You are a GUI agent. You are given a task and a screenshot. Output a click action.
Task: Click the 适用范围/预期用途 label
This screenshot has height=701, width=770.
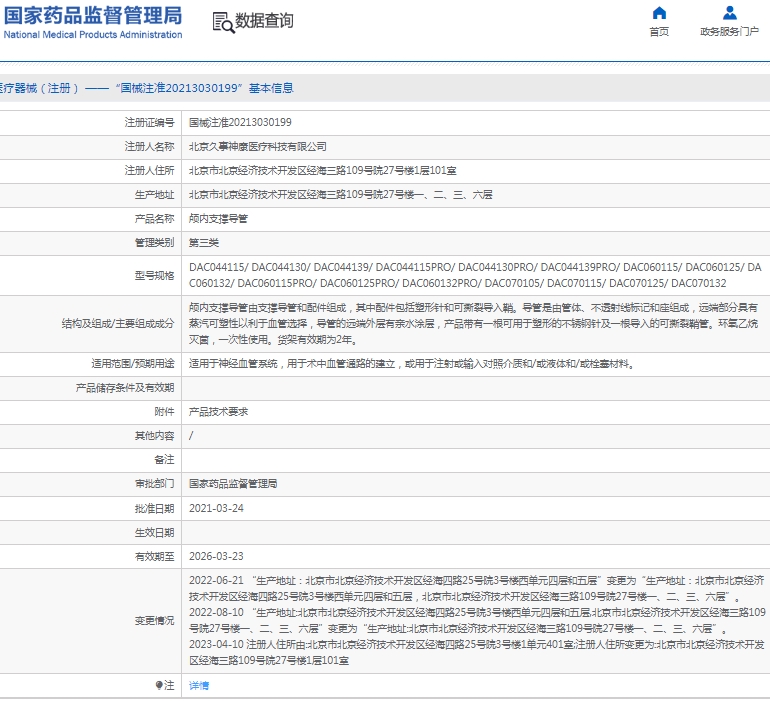[x=133, y=364]
